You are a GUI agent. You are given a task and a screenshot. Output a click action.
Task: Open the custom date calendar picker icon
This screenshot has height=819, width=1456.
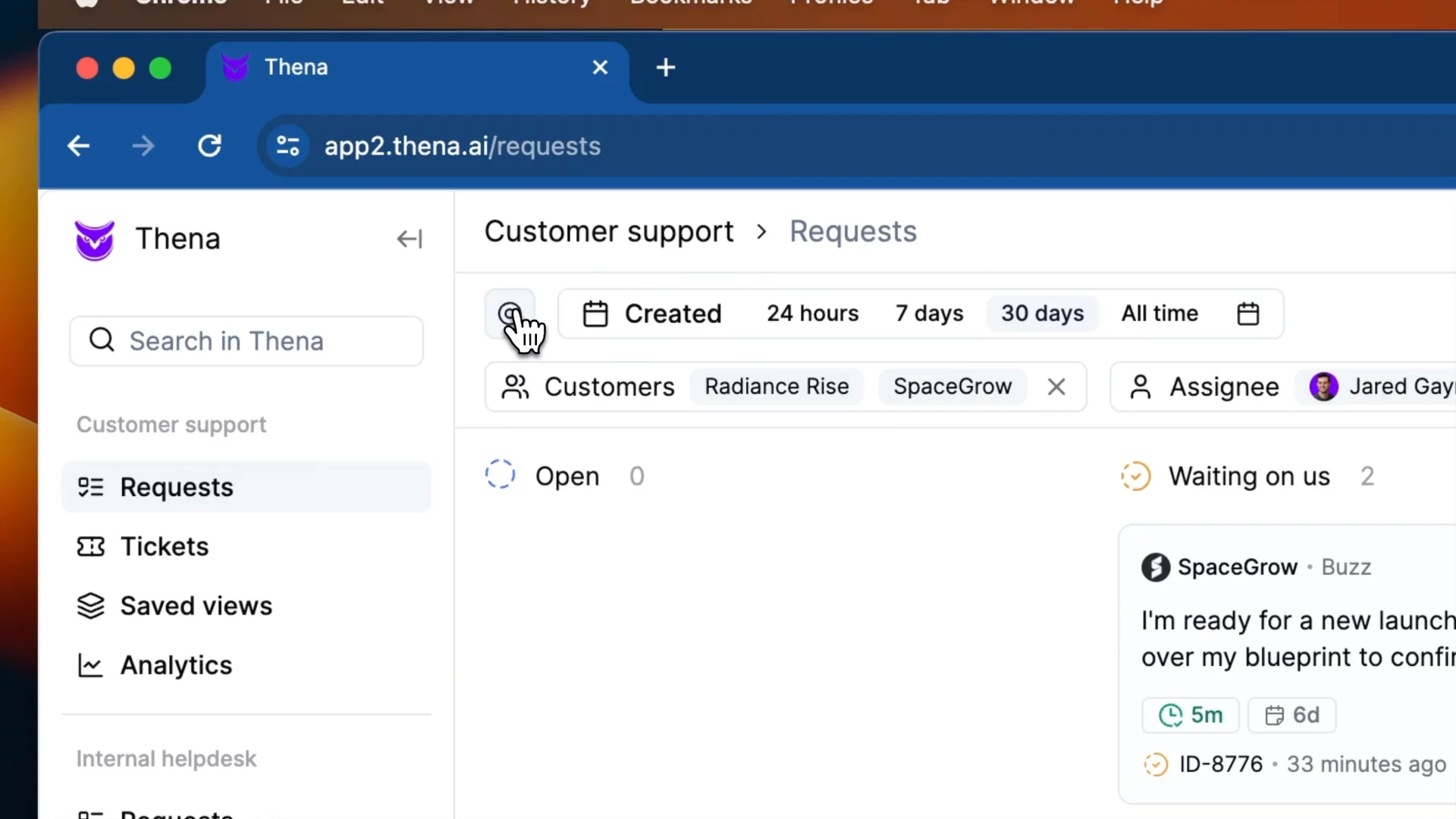(1247, 314)
